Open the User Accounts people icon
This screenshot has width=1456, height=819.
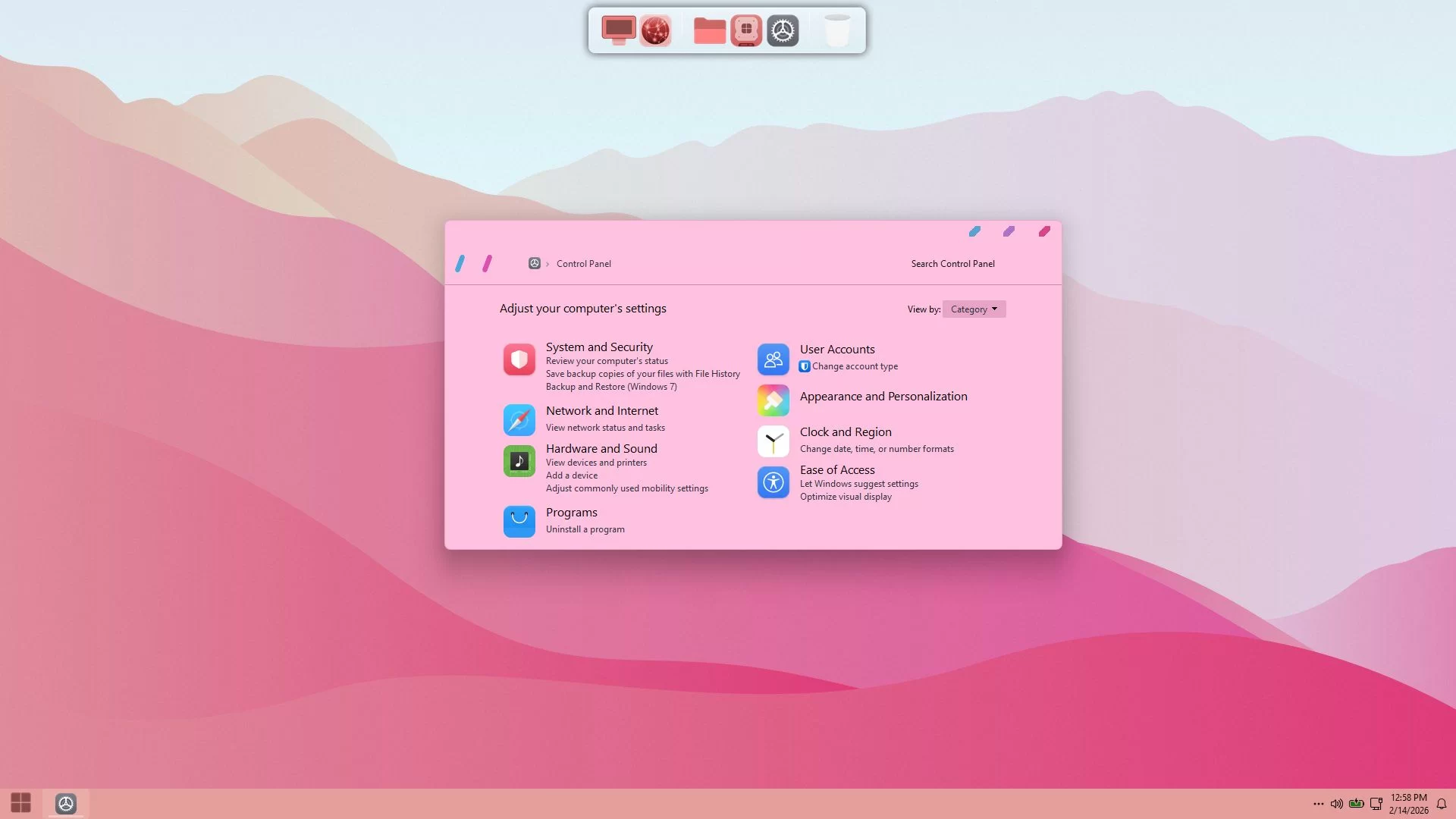pyautogui.click(x=773, y=359)
